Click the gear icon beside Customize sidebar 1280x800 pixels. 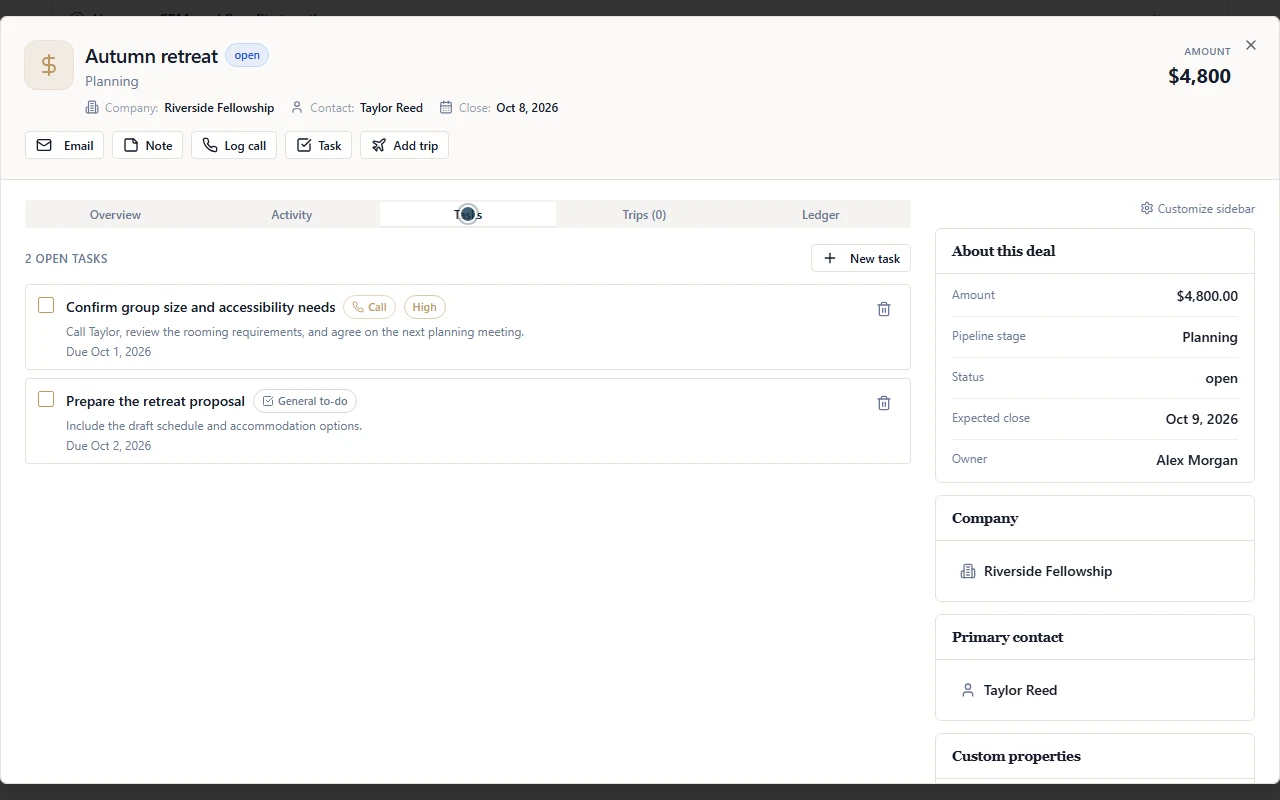pos(1147,209)
